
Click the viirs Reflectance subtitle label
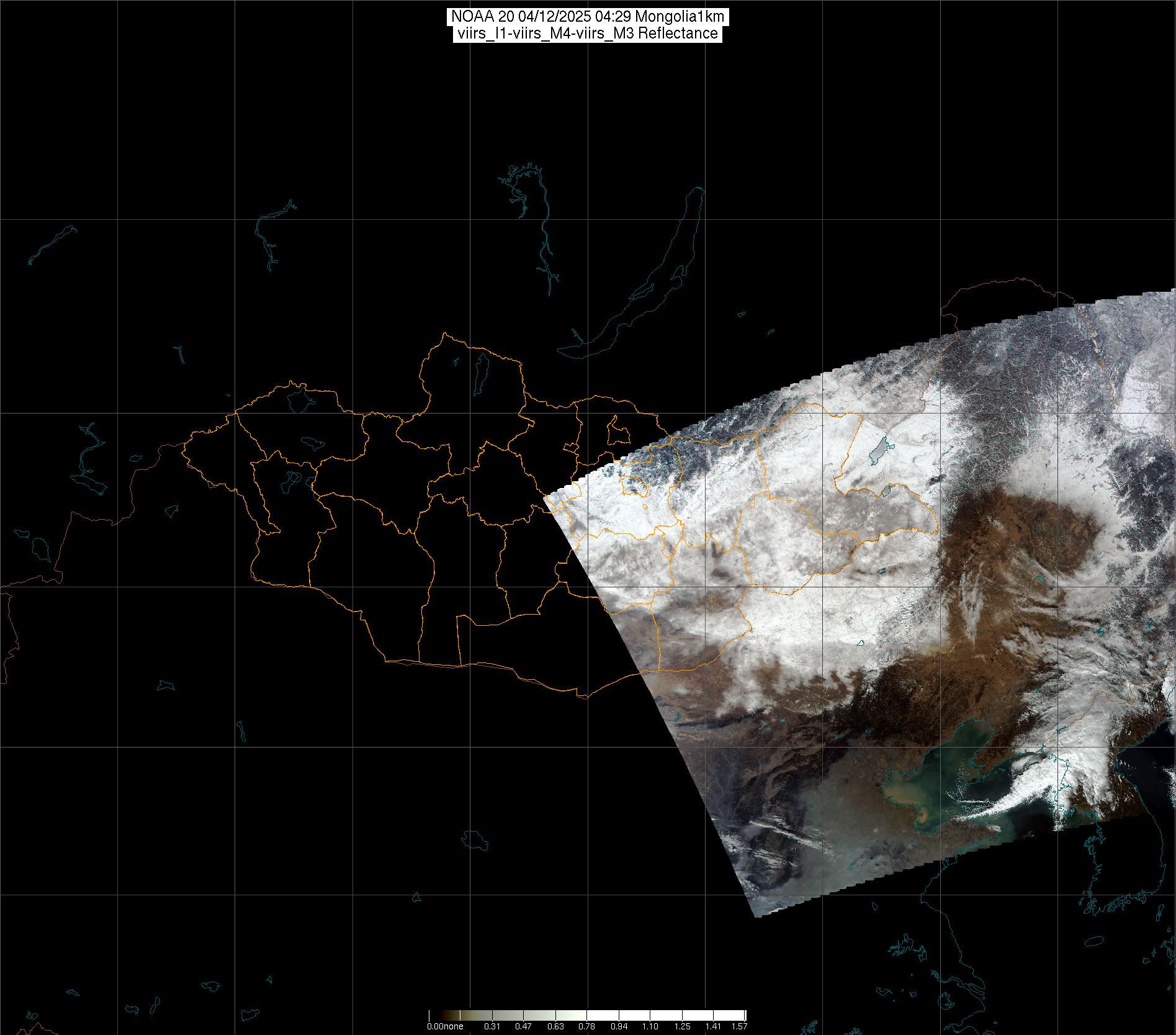pos(587,34)
